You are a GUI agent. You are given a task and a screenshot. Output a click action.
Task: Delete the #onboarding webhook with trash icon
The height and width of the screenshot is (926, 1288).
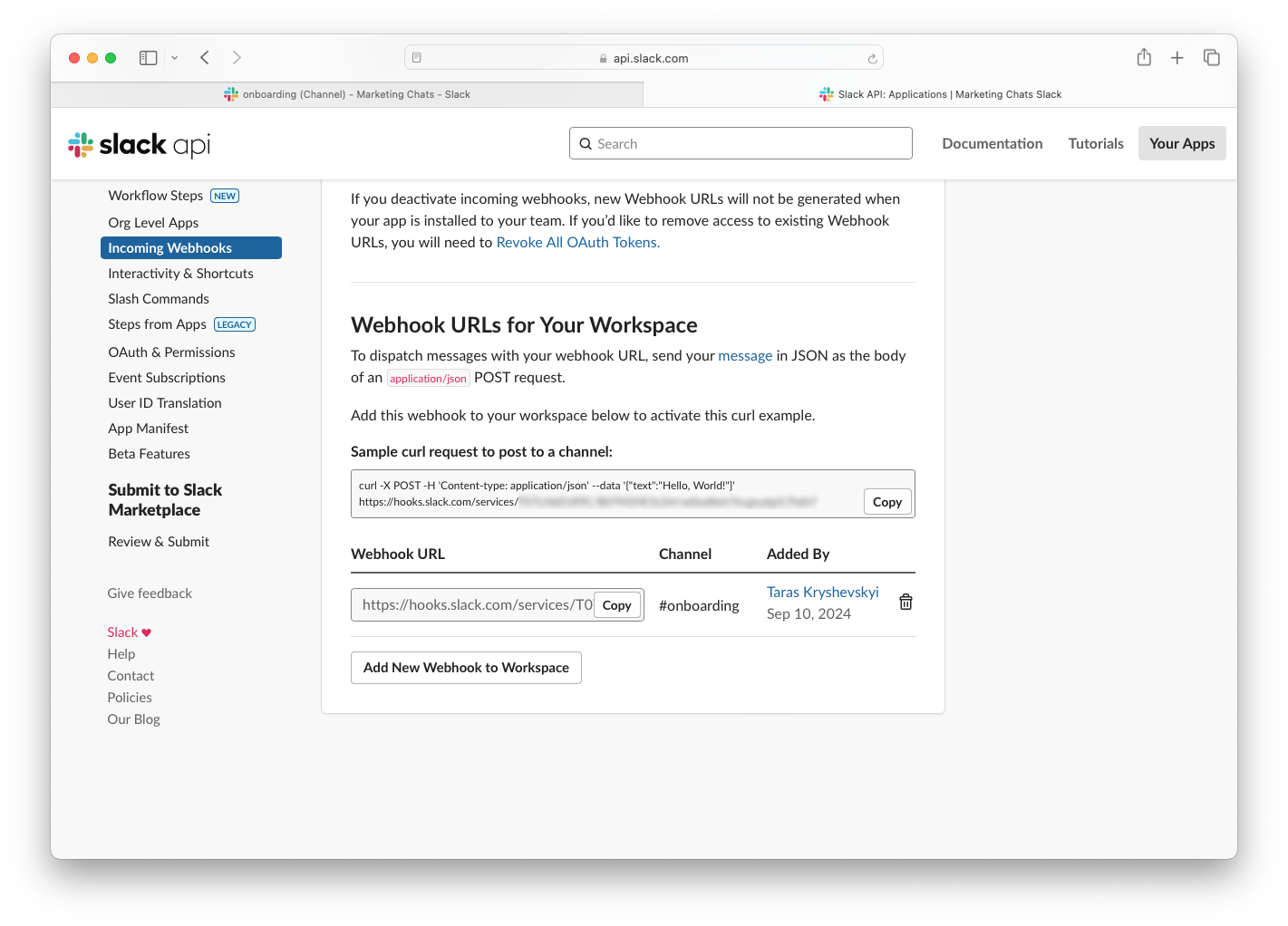905,603
